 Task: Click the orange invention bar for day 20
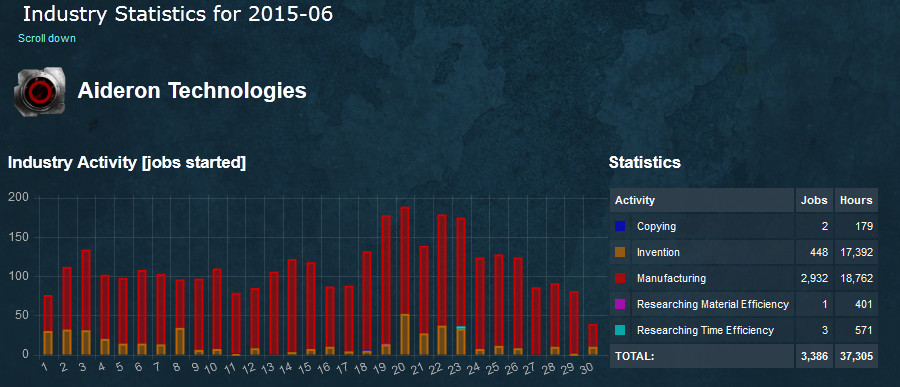tap(405, 335)
